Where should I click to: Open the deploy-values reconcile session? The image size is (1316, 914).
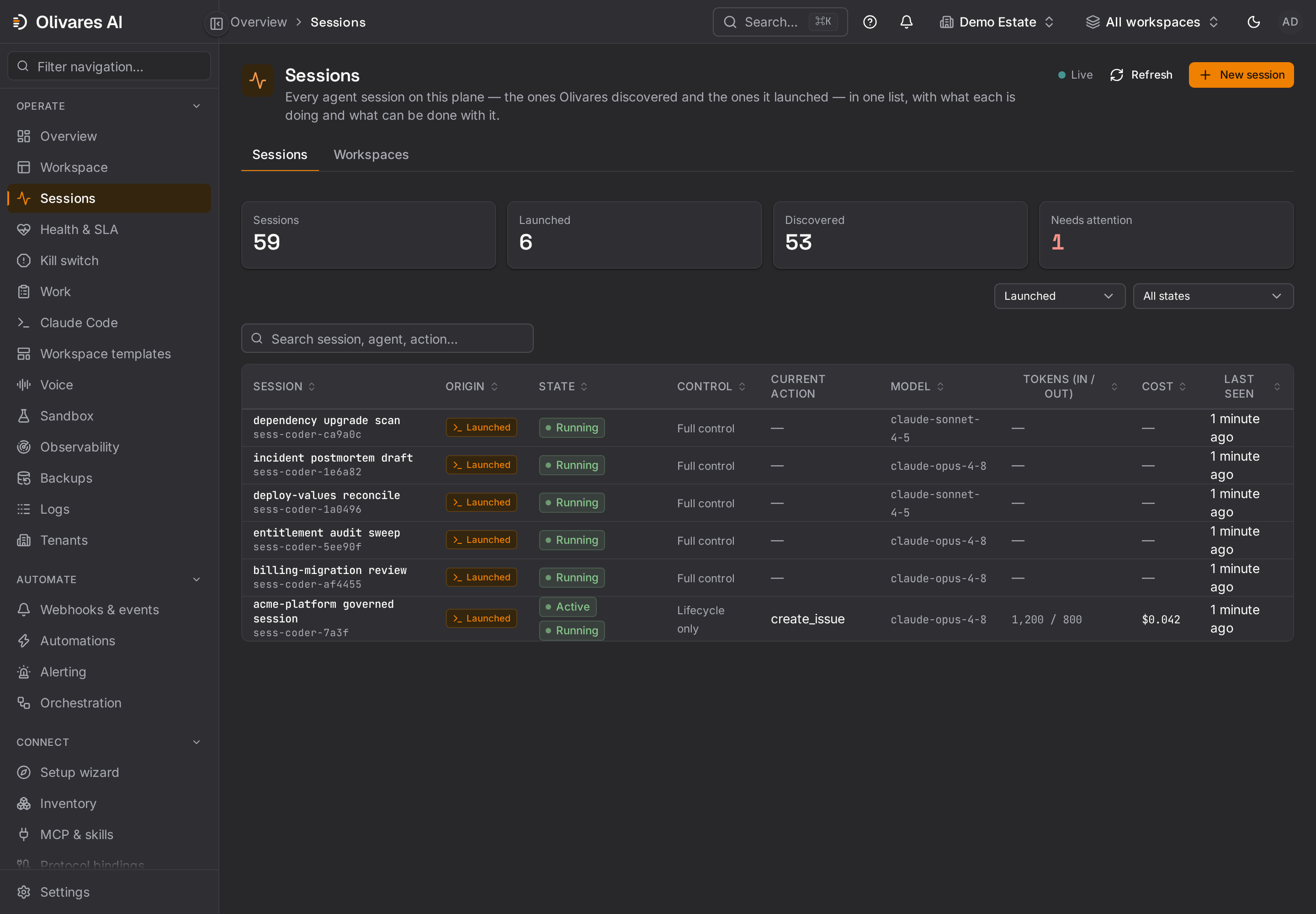click(767, 503)
